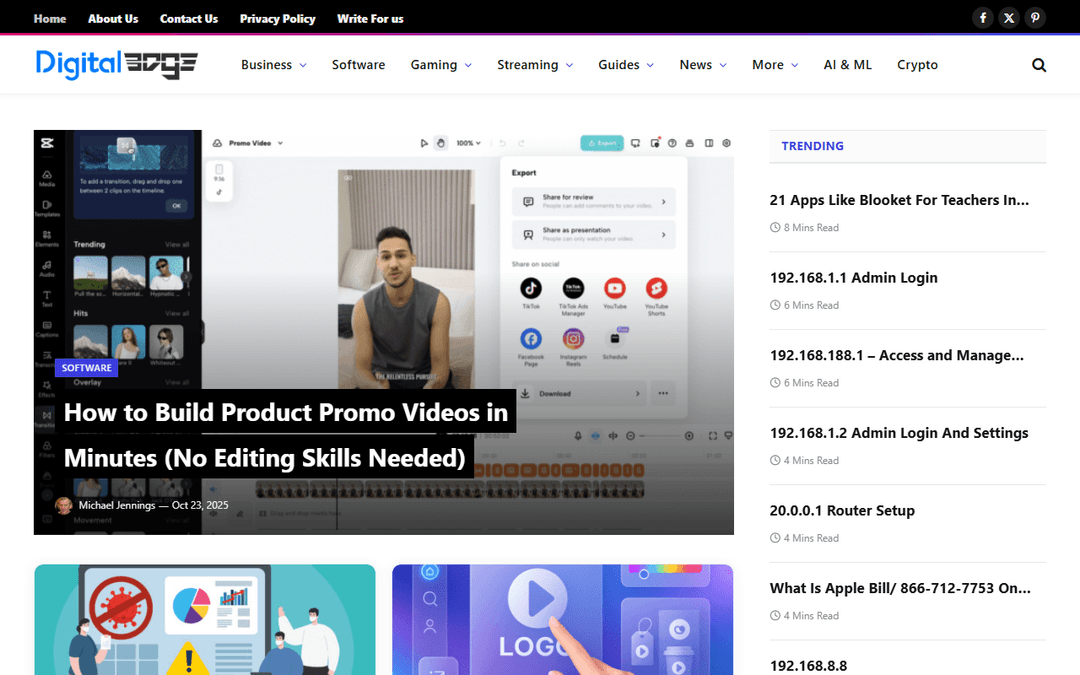This screenshot has height=675, width=1080.
Task: Click the TRENDING section heading
Action: 812,146
